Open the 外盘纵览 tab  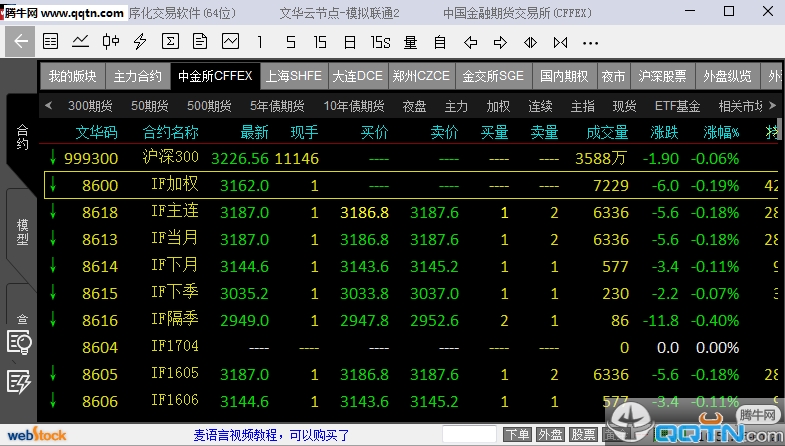pos(727,76)
